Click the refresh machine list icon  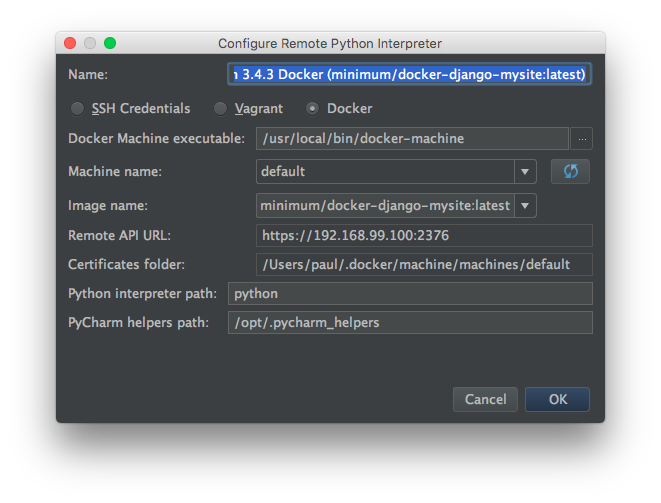point(570,172)
